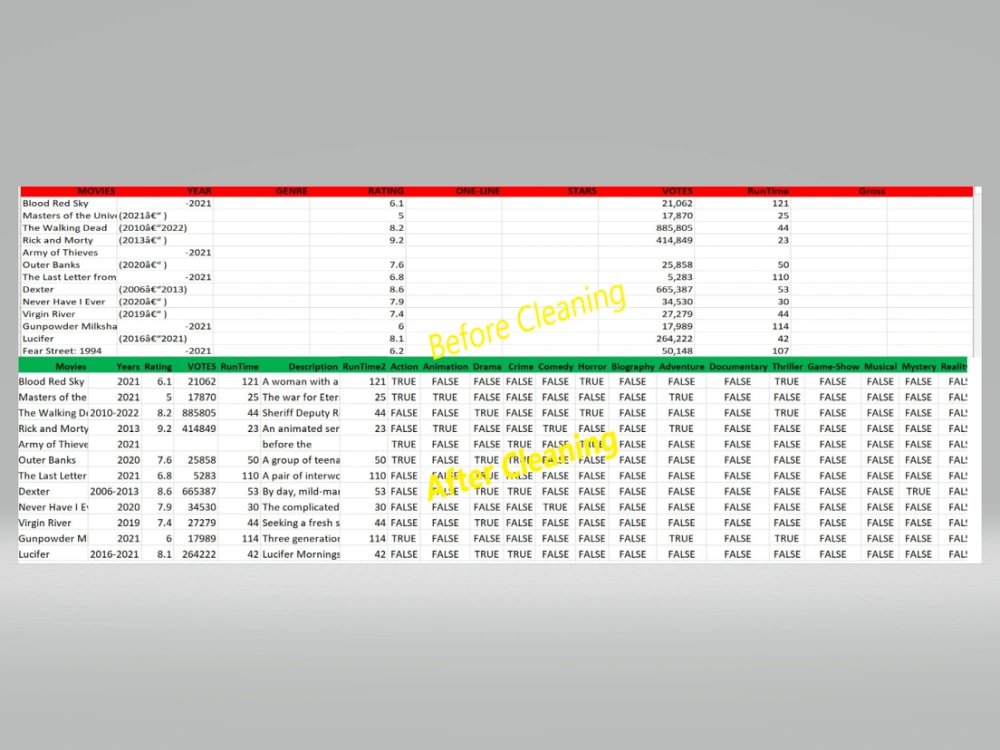
Task: Click the green Drama column header
Action: tap(487, 367)
